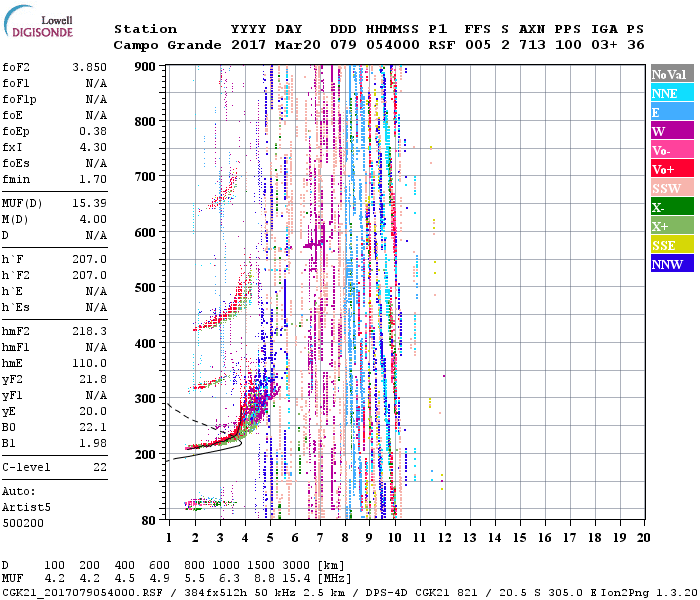Click the Artist5 auto-scaling label
Image resolution: width=700 pixels, height=600 pixels.
pos(26,508)
